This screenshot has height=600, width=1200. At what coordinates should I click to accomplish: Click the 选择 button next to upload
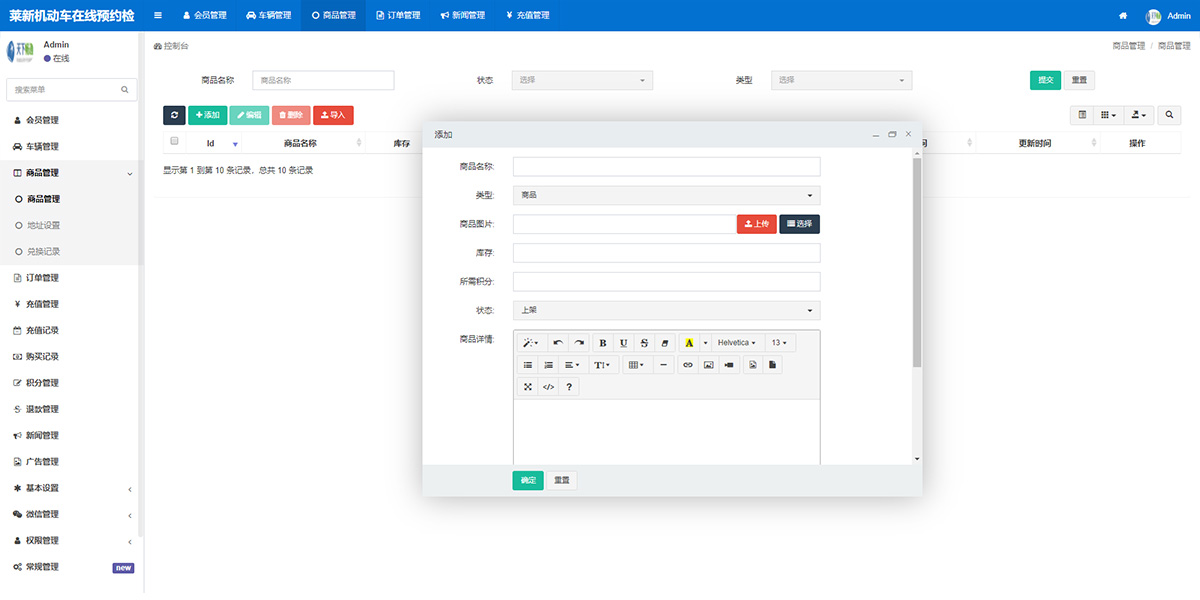click(800, 224)
